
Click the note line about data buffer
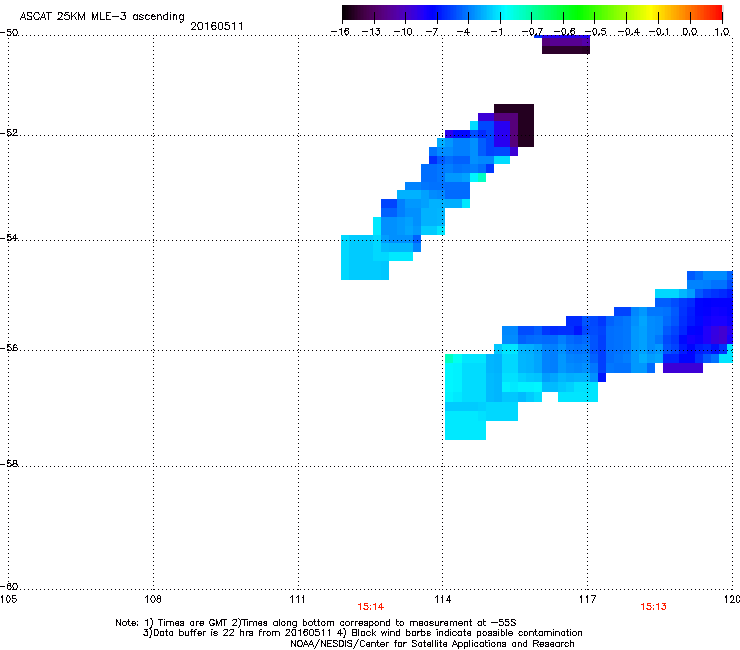(362, 633)
